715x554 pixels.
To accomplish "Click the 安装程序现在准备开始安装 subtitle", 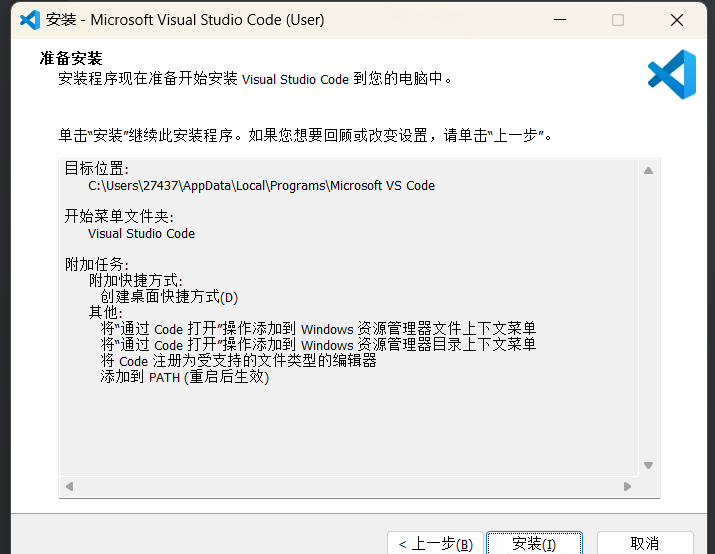I will [255, 78].
